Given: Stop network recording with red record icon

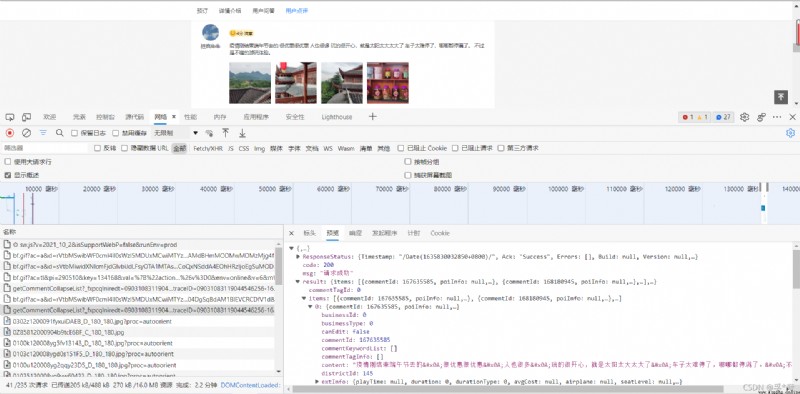Looking at the screenshot, I should [10, 133].
